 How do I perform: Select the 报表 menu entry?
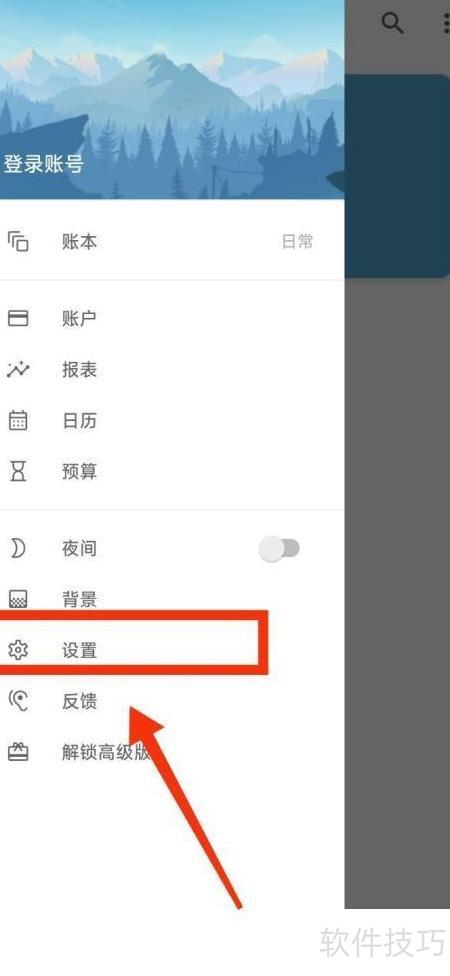[x=172, y=370]
